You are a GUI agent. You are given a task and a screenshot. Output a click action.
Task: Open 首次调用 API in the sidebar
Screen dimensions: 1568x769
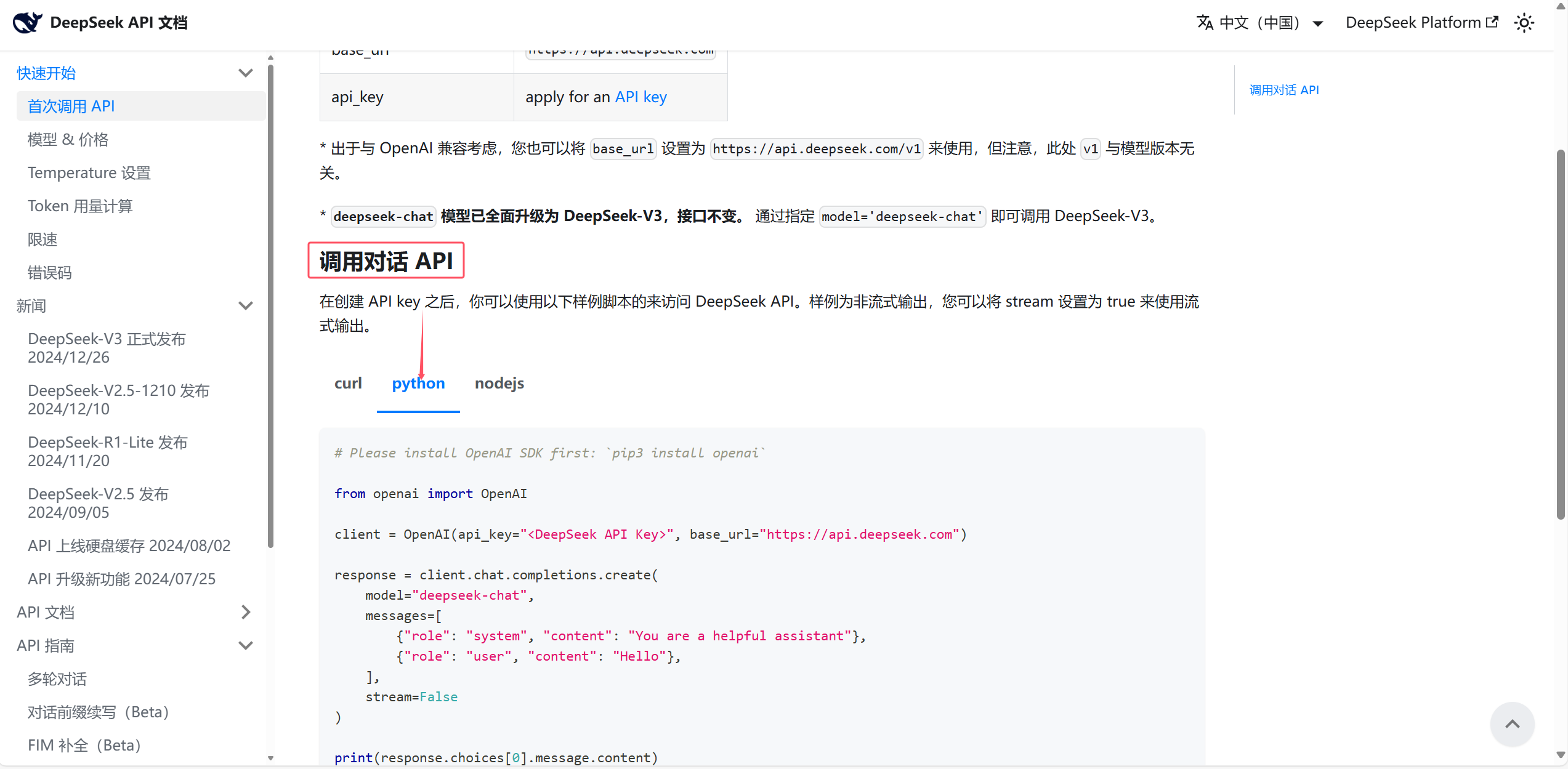tap(141, 107)
